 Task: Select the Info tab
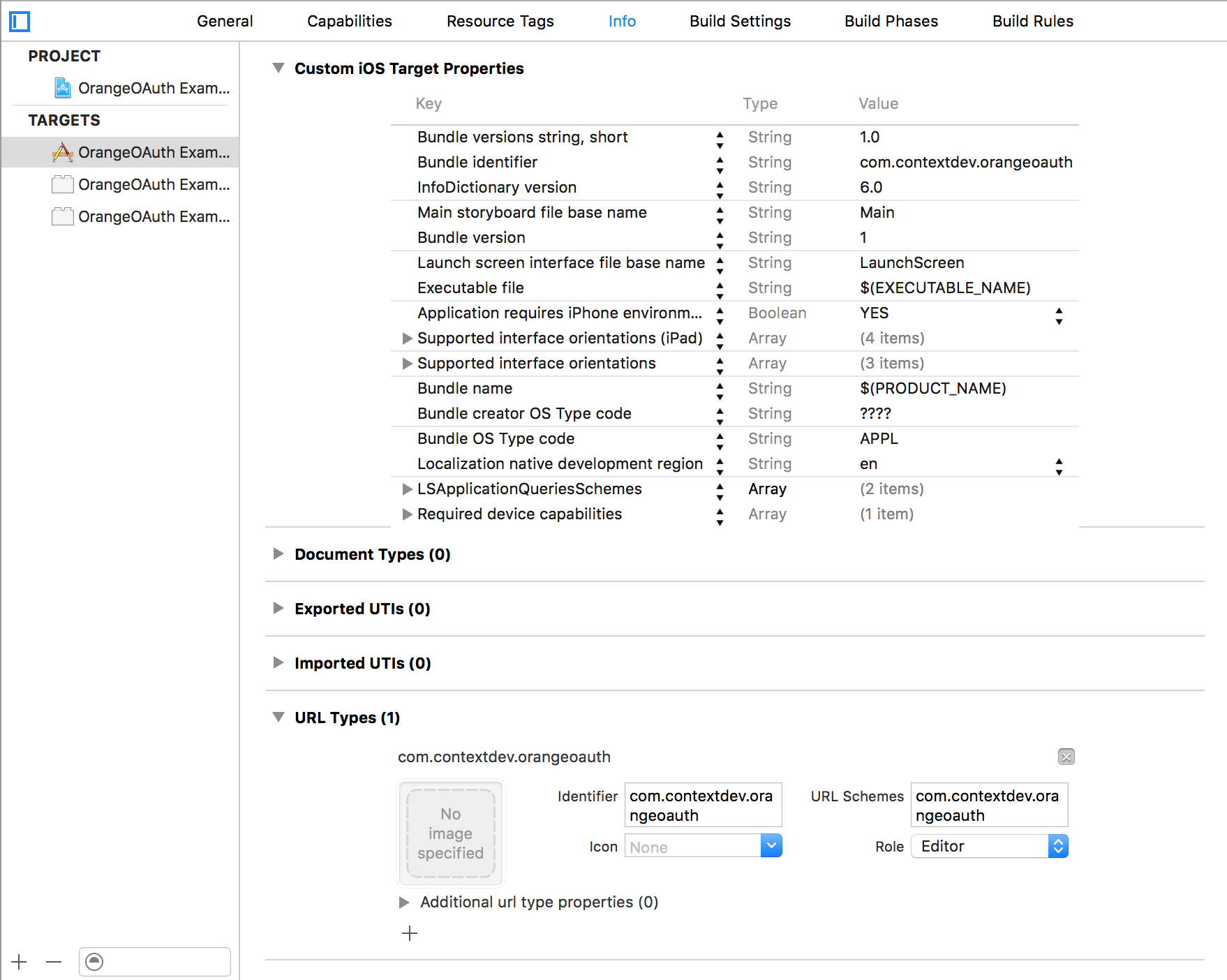click(x=622, y=21)
